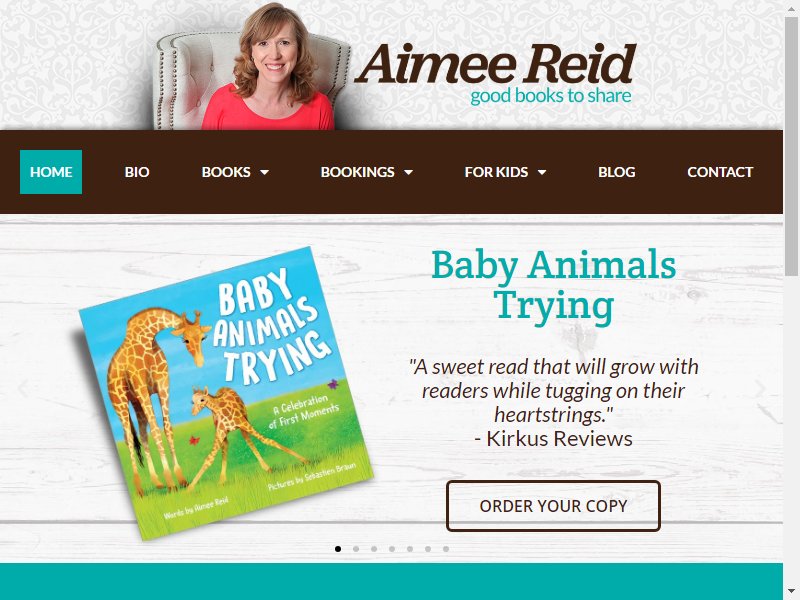This screenshot has width=800, height=600.
Task: Go to the Home menu item
Action: click(x=51, y=172)
